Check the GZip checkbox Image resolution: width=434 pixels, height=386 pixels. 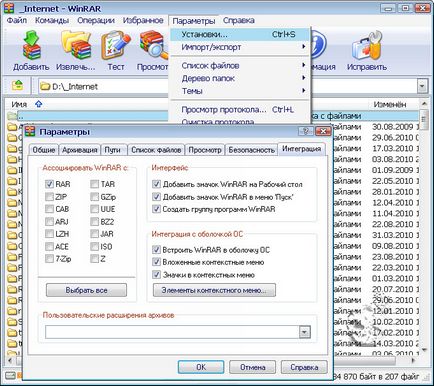(x=95, y=197)
